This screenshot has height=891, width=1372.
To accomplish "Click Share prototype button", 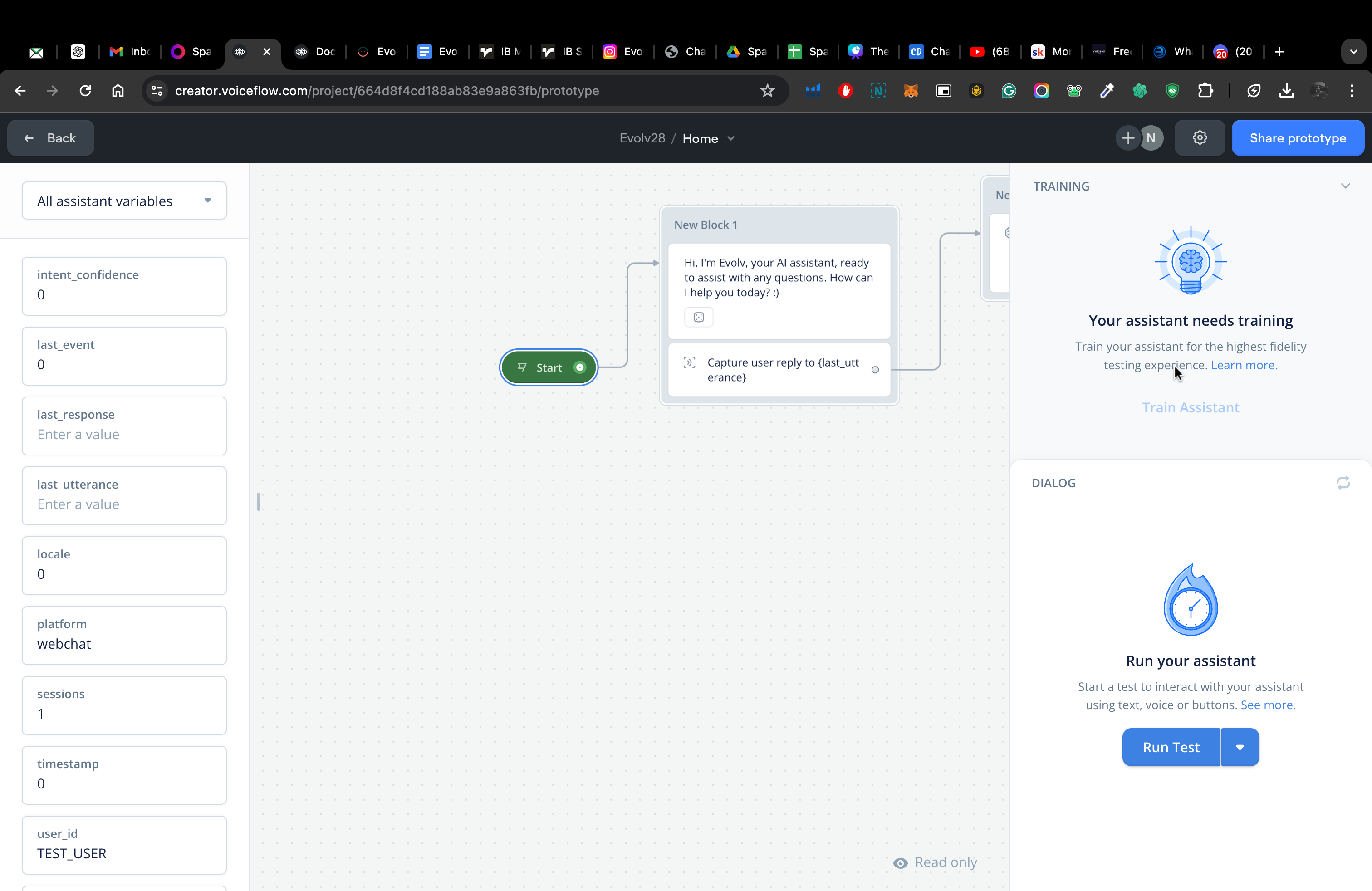I will click(1297, 138).
